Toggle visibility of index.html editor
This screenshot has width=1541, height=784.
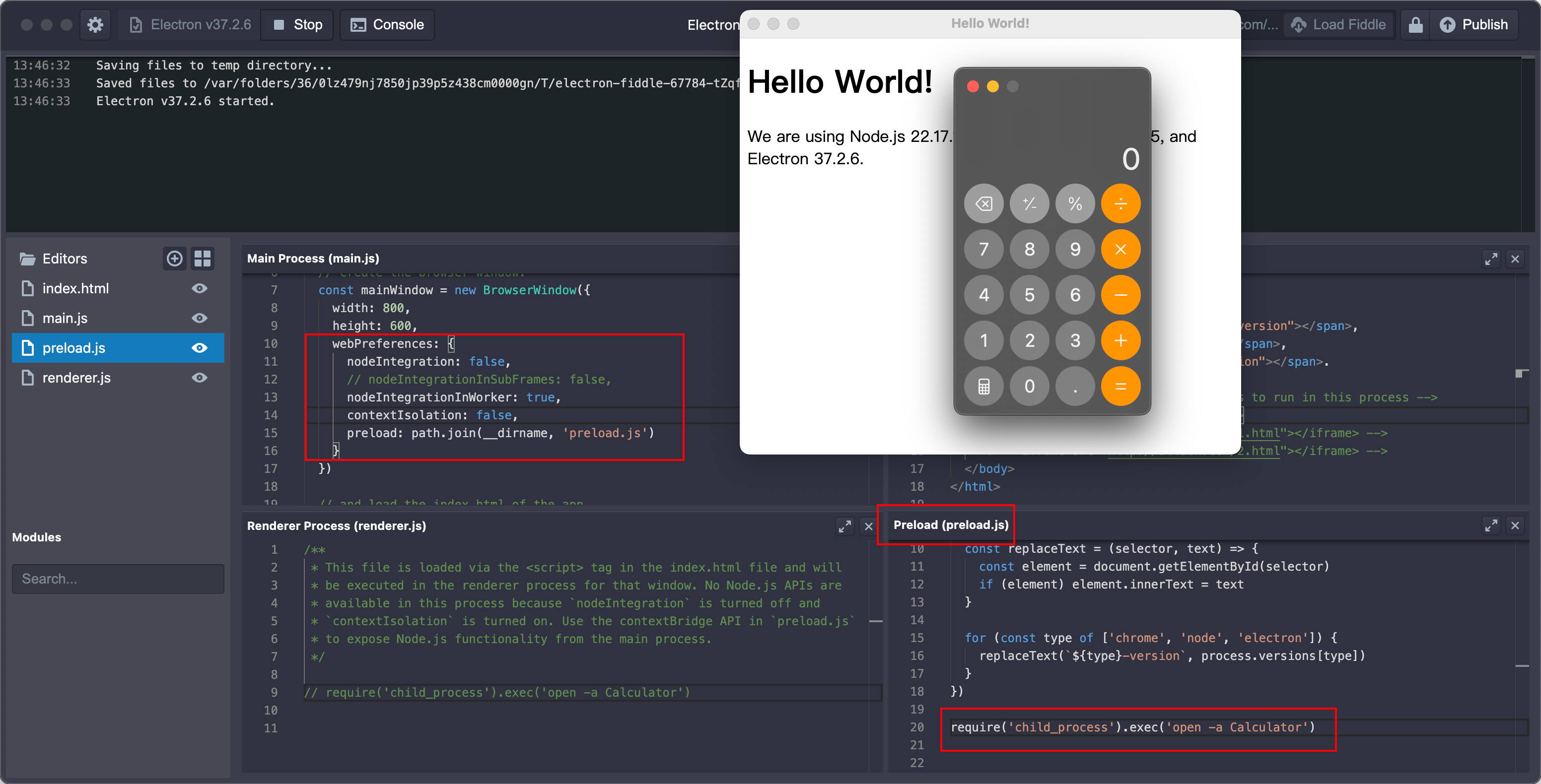click(x=200, y=288)
